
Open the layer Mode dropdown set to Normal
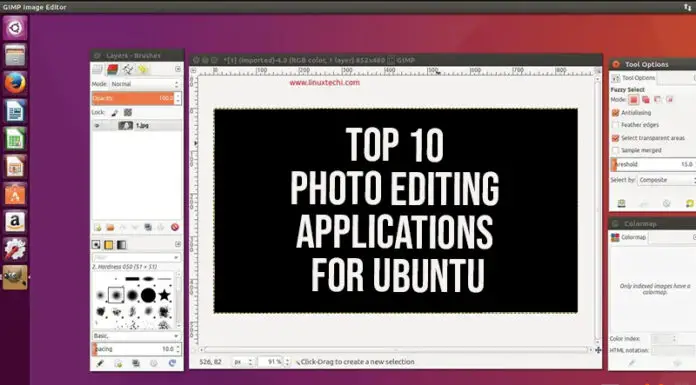tap(145, 84)
